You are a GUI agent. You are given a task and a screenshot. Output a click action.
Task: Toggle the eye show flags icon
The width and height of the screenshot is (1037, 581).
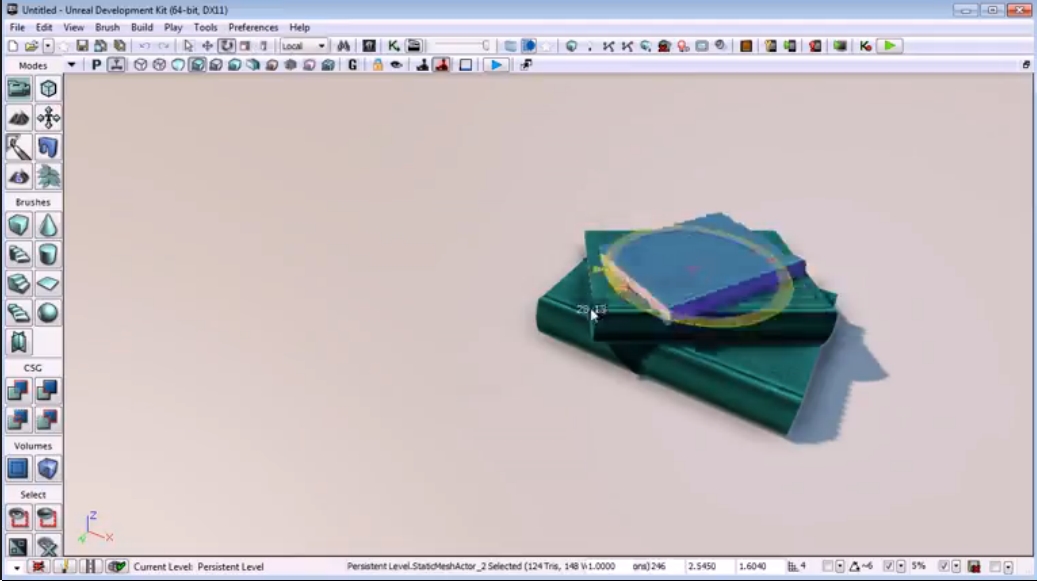coord(396,65)
